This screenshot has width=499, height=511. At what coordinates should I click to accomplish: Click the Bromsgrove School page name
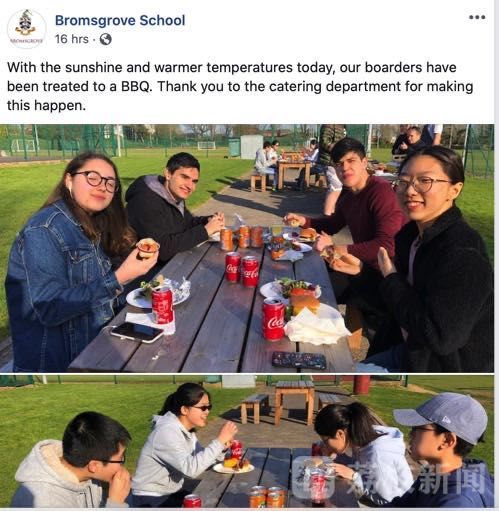120,20
